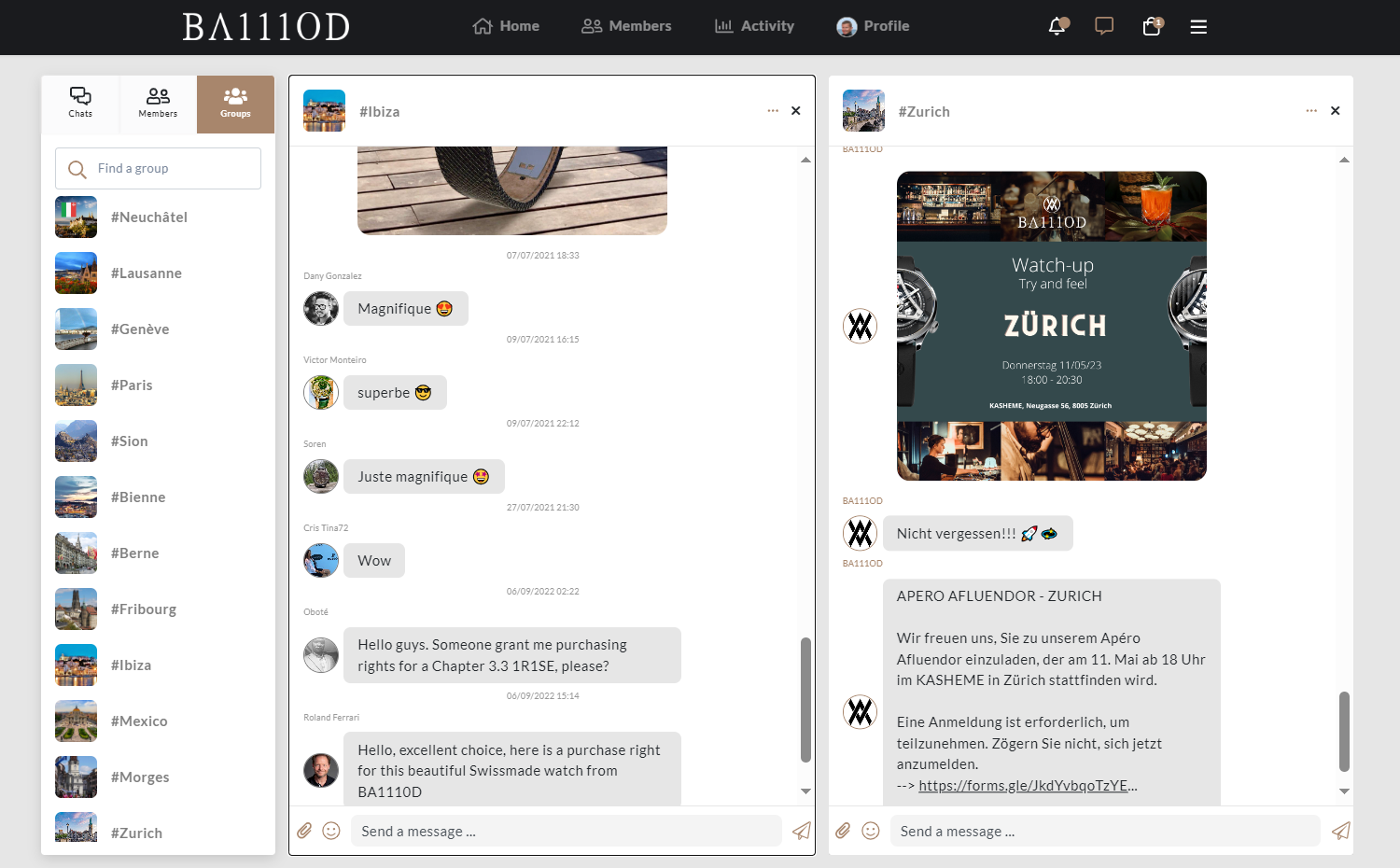Open the hamburger menu in header
Viewport: 1400px width, 868px height.
pos(1198,27)
